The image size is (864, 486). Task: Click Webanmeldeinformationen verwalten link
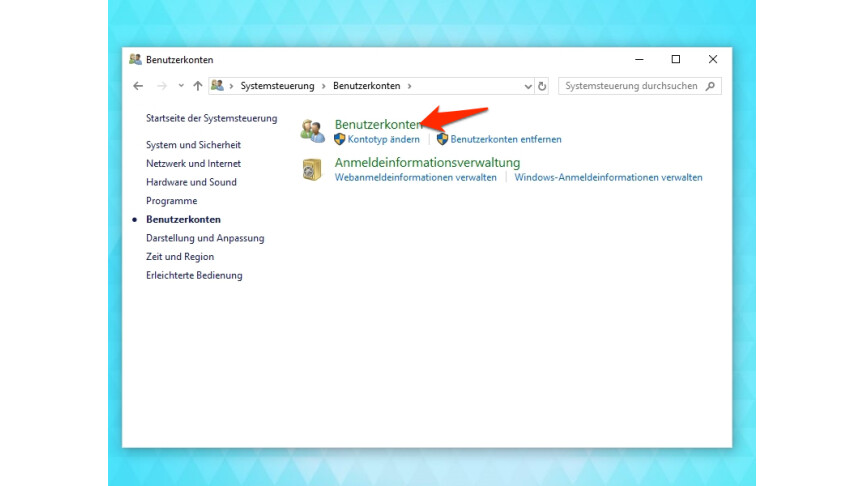(415, 177)
